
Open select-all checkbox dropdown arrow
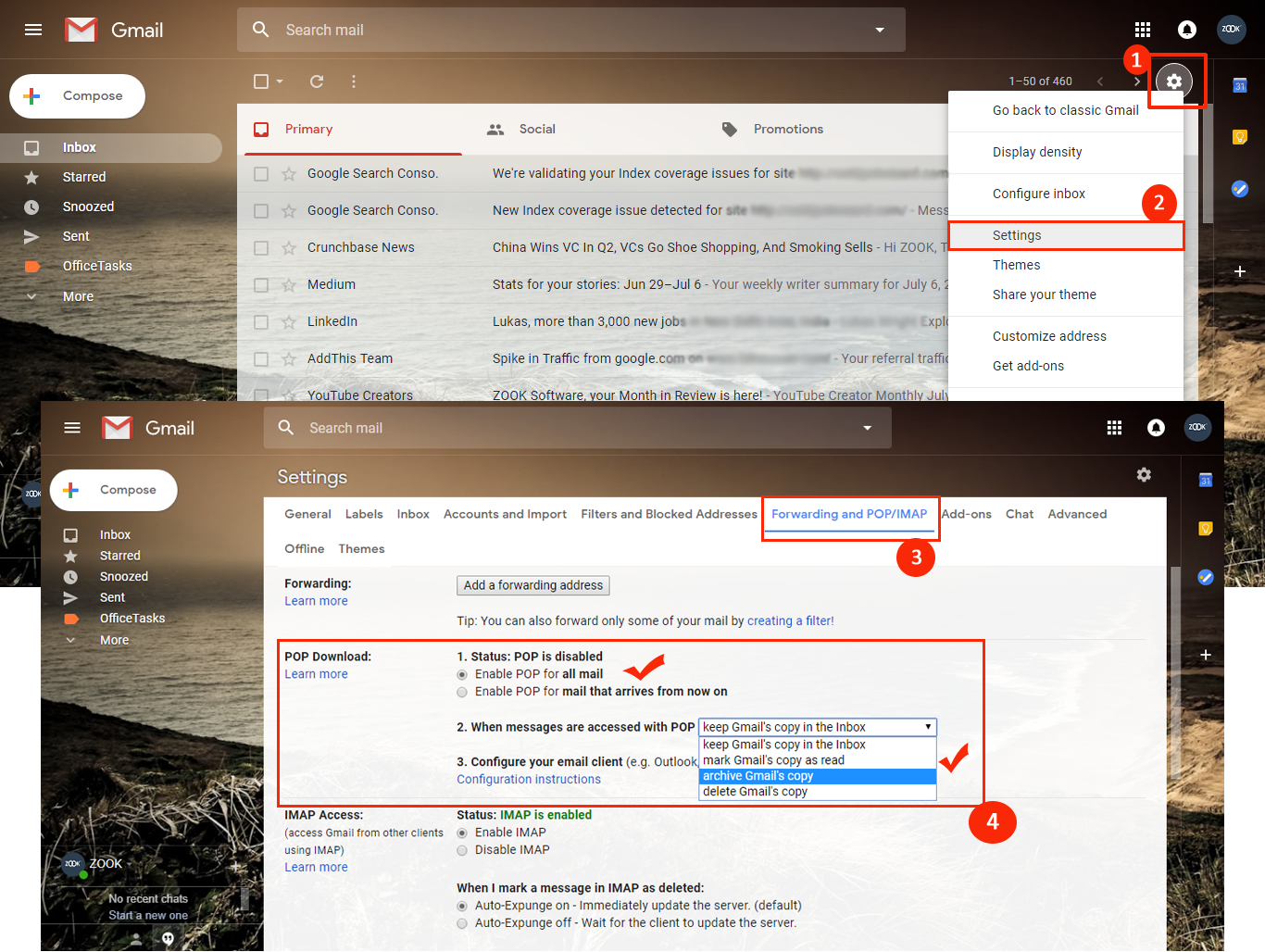(x=280, y=81)
